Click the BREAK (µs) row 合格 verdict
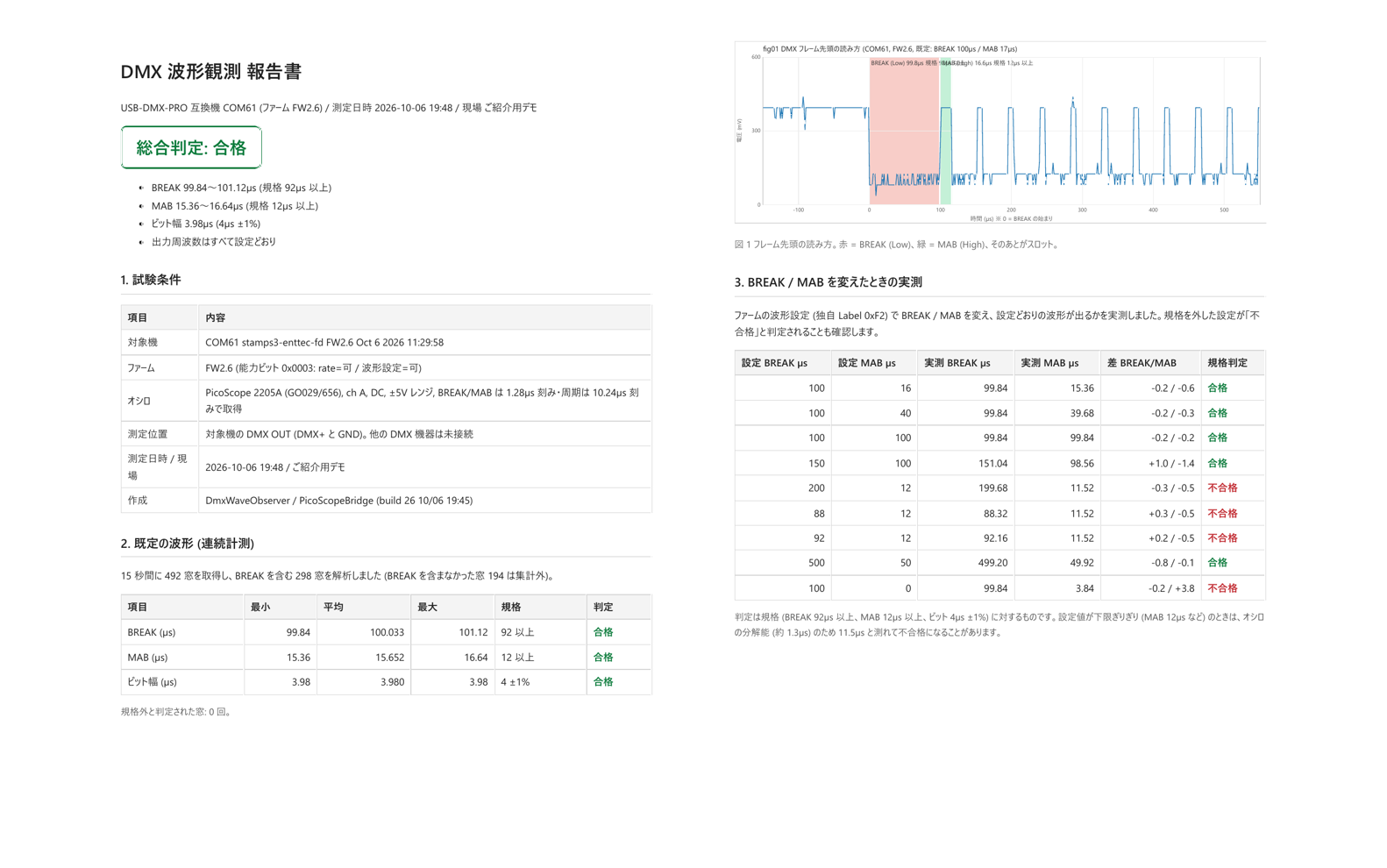 click(x=603, y=632)
